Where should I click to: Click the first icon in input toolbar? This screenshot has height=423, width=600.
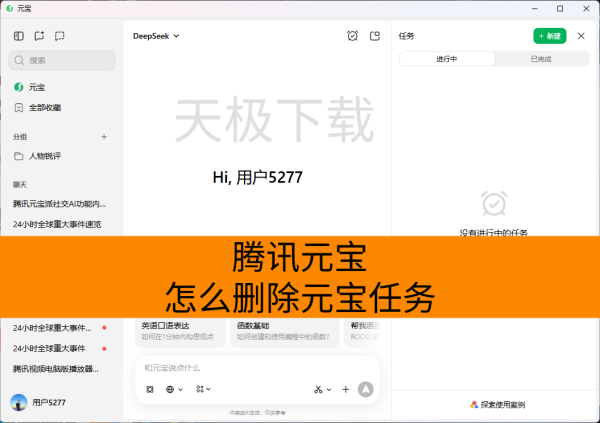[x=149, y=389]
